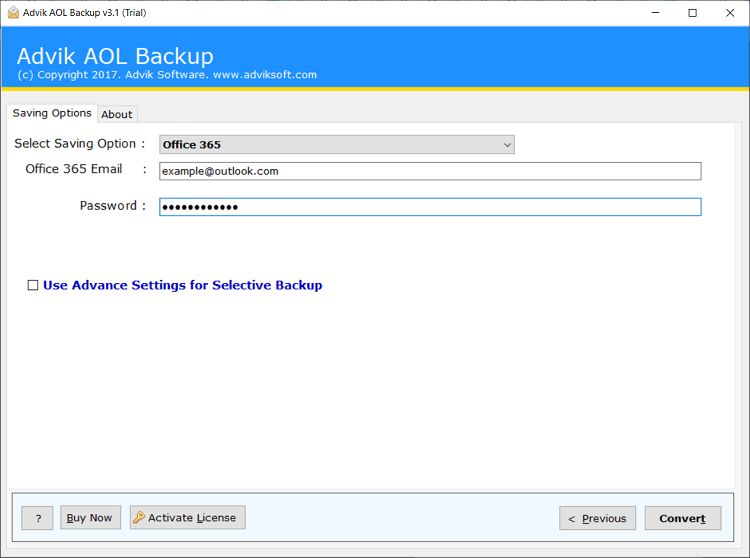Click the Advik AOL Backup title bar icon
750x558 pixels.
(13, 12)
